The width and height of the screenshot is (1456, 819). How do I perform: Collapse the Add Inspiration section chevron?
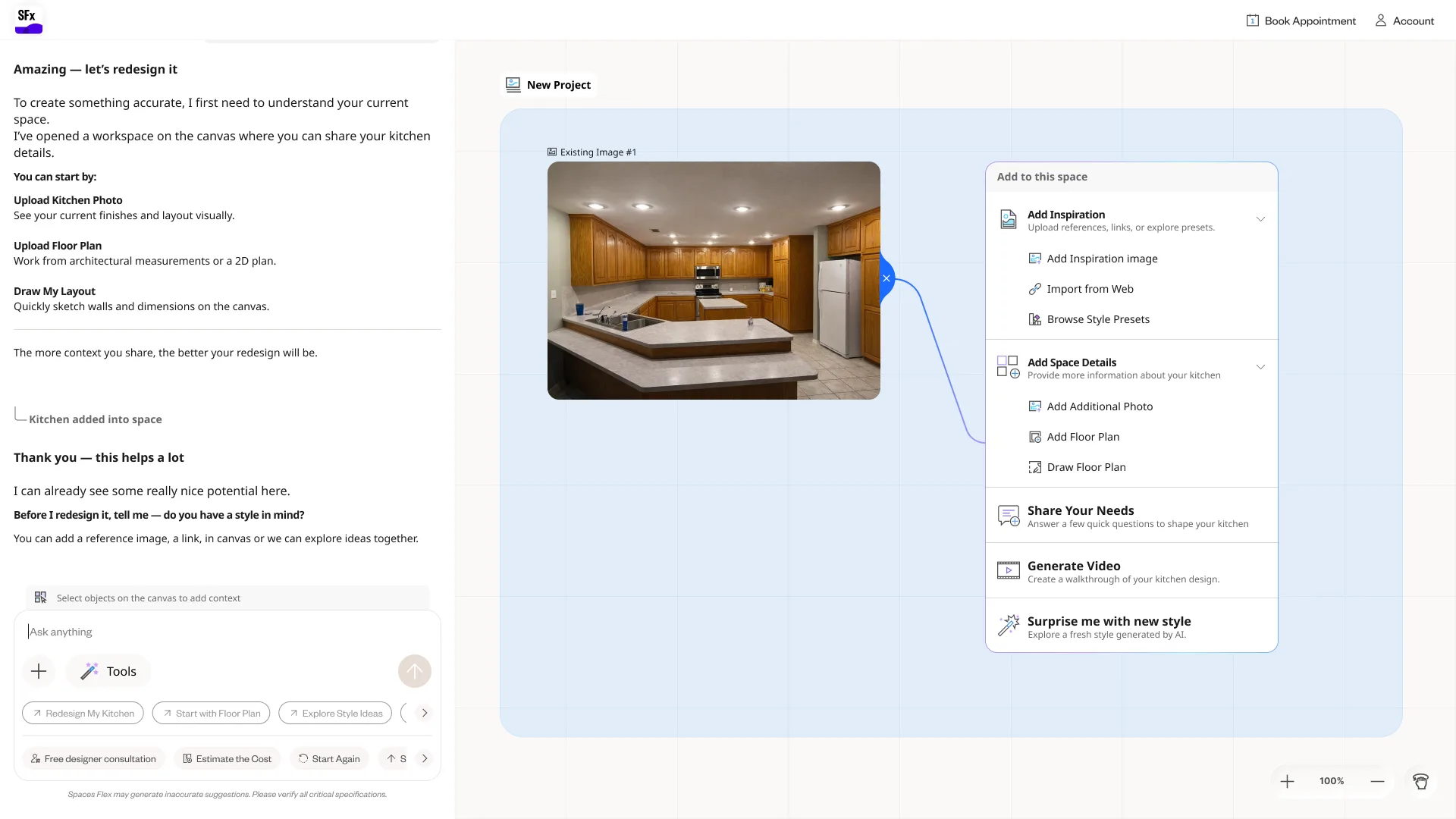pyautogui.click(x=1260, y=219)
